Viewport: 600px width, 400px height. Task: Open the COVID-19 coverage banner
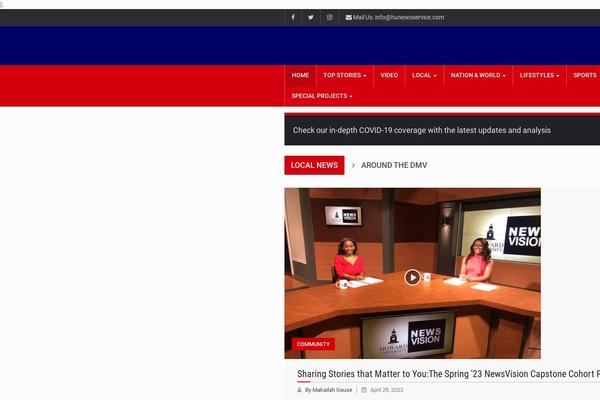[x=442, y=130]
